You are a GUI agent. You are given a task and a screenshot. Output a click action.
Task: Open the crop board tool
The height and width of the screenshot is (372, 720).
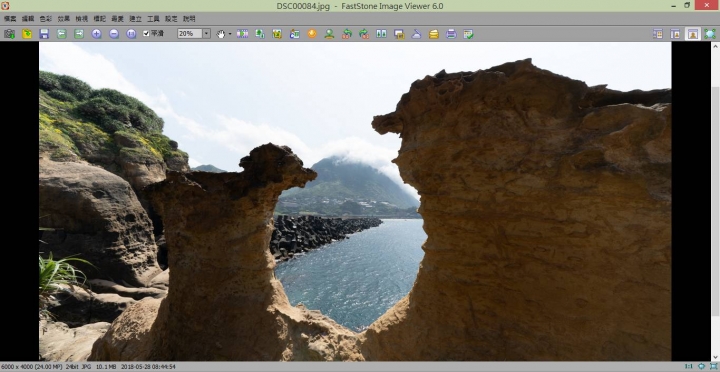click(x=277, y=34)
